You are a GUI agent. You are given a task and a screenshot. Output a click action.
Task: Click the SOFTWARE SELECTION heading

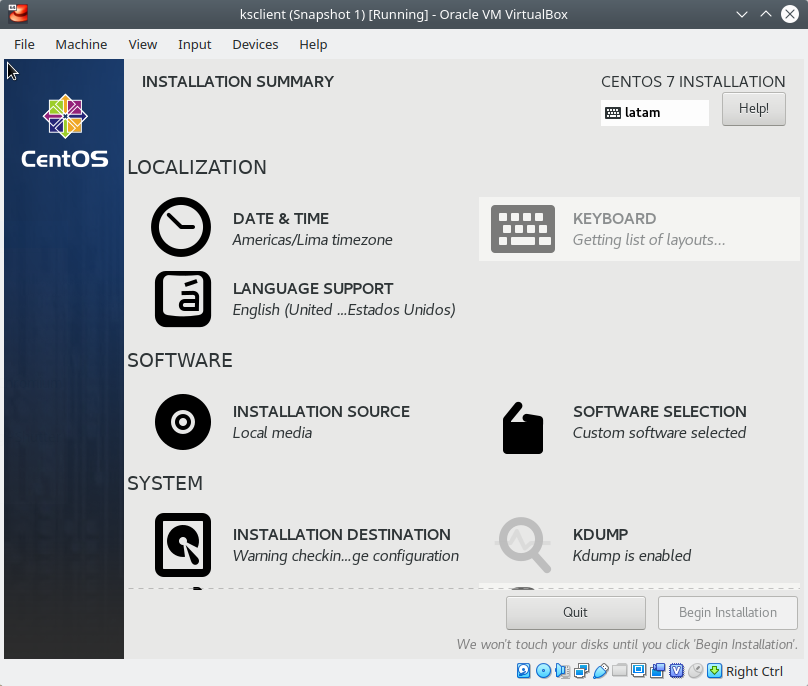pyautogui.click(x=660, y=411)
